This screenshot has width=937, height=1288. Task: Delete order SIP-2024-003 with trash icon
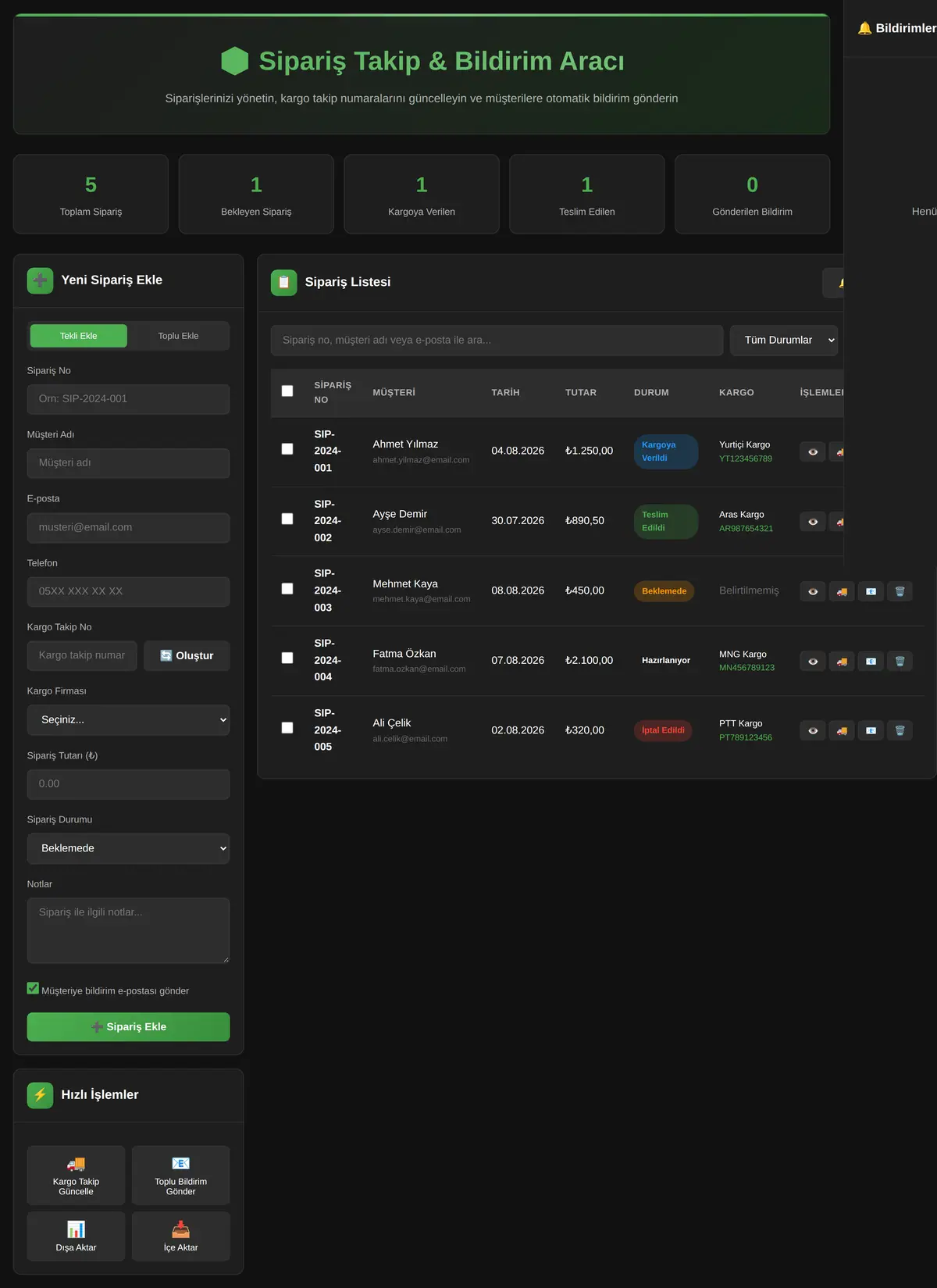[x=900, y=591]
